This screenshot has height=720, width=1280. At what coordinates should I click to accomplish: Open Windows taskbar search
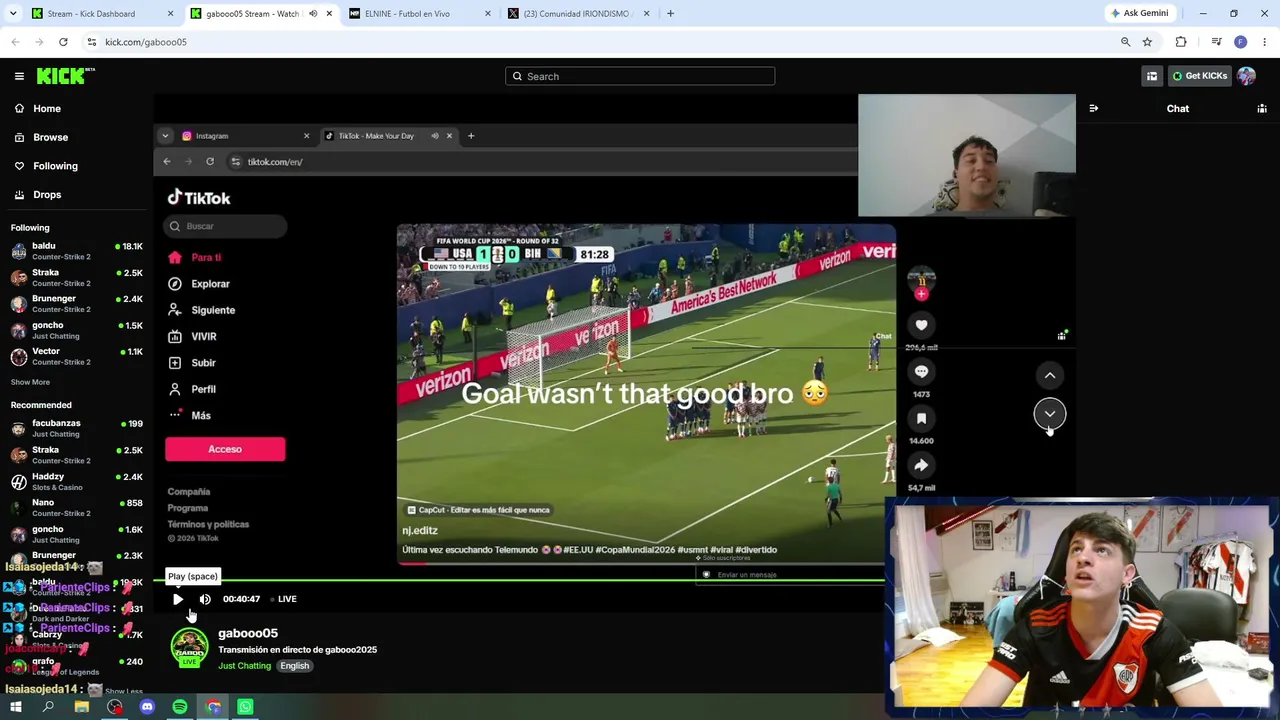[48, 707]
